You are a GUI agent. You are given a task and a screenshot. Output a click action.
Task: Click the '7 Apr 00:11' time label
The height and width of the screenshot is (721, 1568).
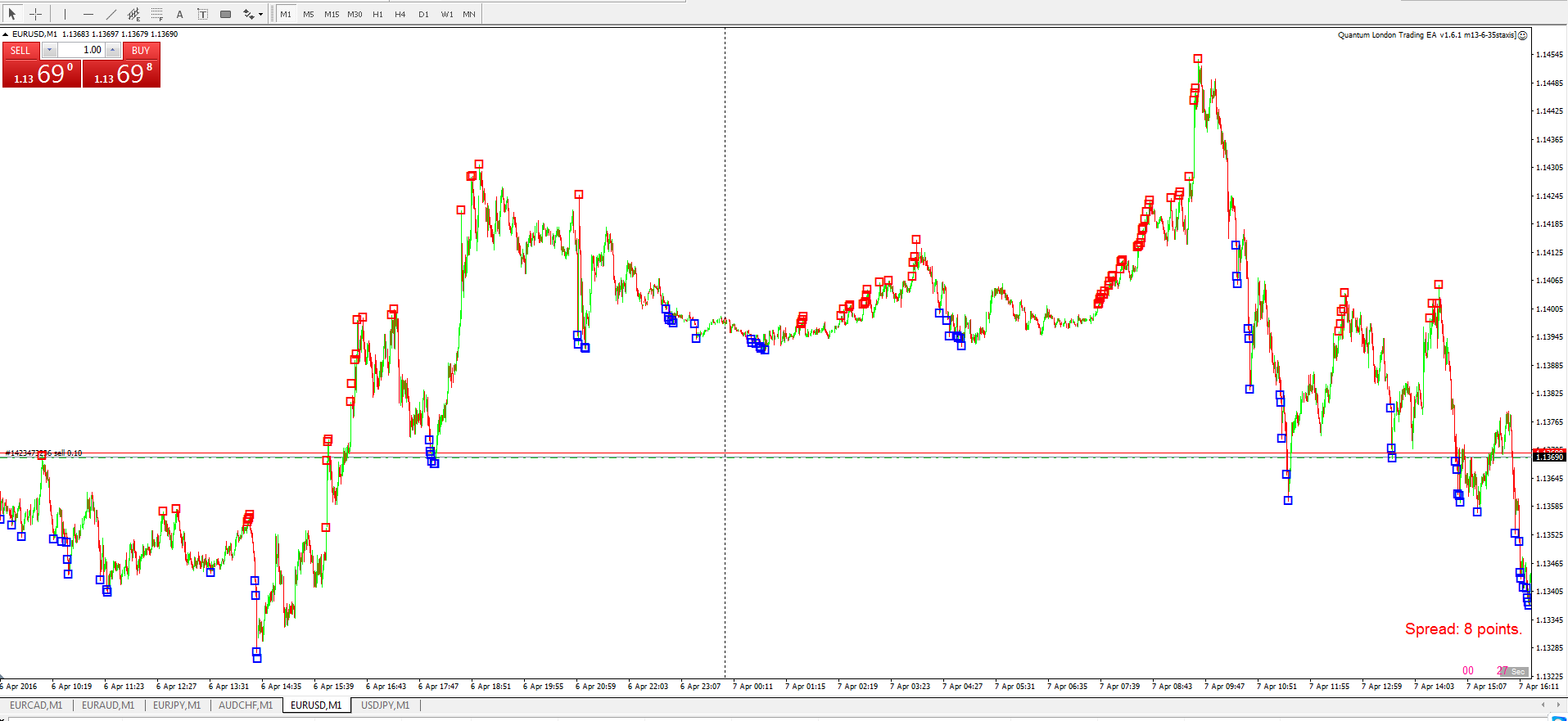[752, 687]
